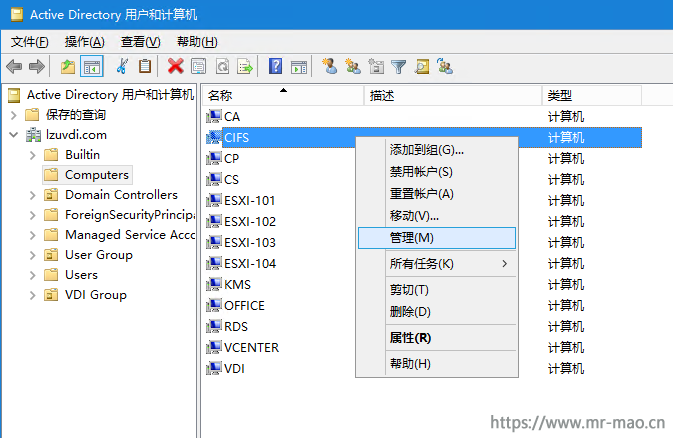This screenshot has width=673, height=438.
Task: Click the Find objects toolbar icon
Action: pyautogui.click(x=422, y=67)
